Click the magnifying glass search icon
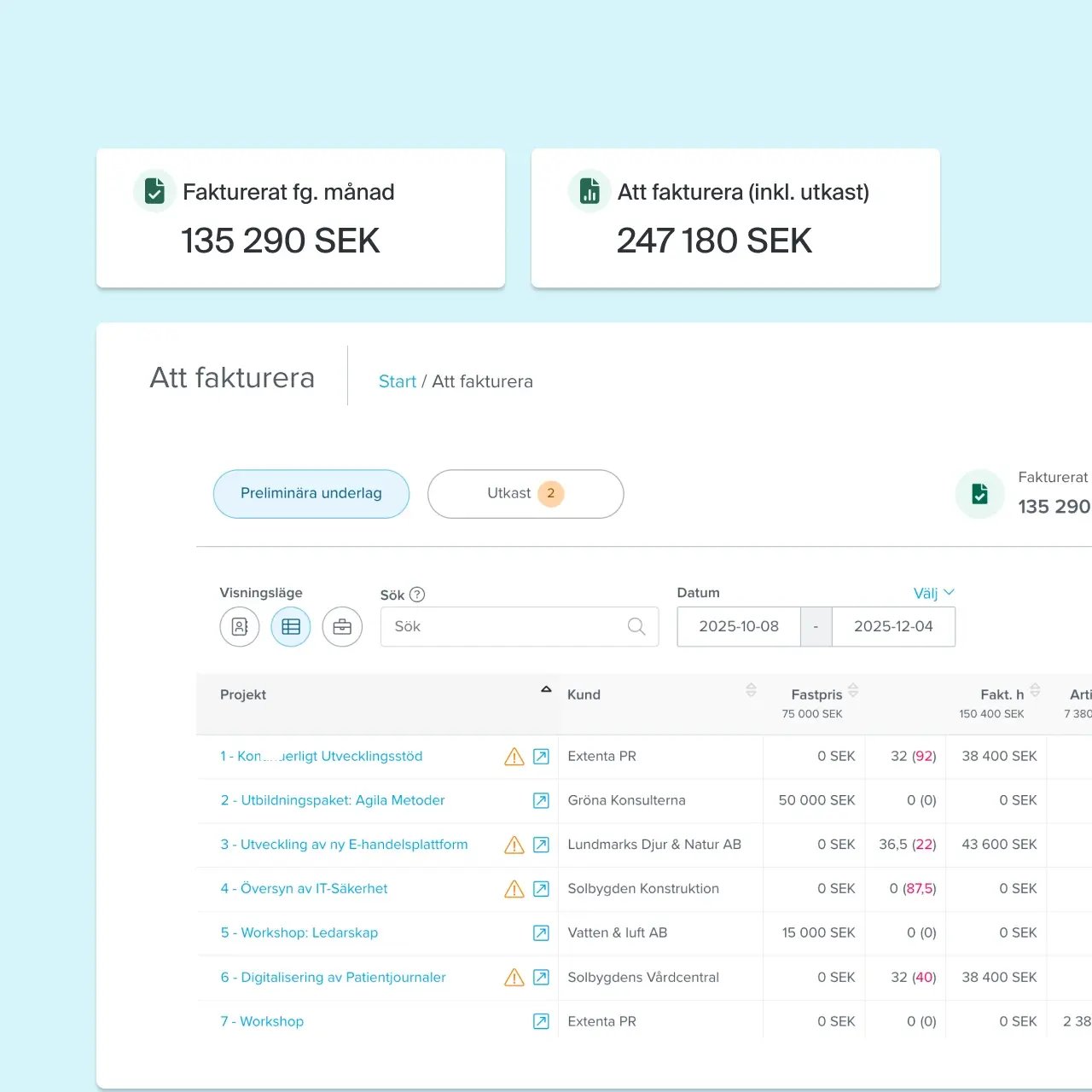This screenshot has height=1092, width=1092. point(636,627)
